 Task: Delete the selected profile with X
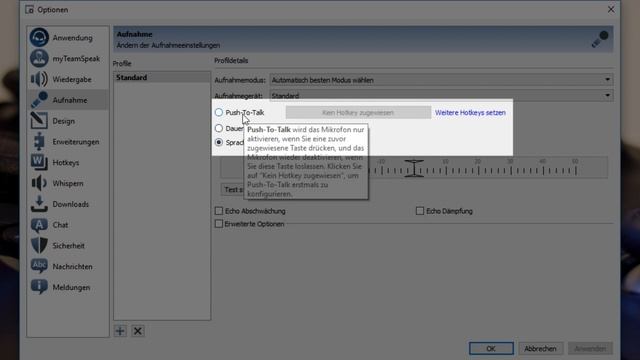click(138, 331)
